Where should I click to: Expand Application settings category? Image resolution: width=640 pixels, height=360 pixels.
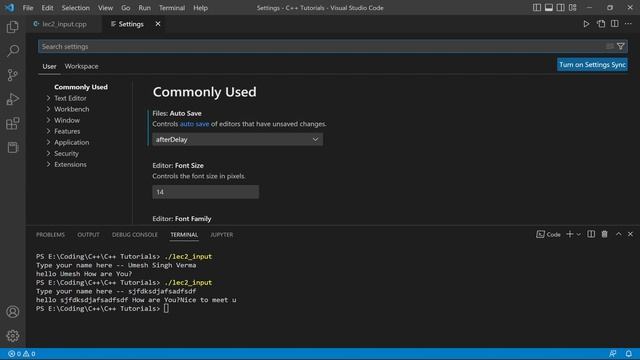[71, 142]
